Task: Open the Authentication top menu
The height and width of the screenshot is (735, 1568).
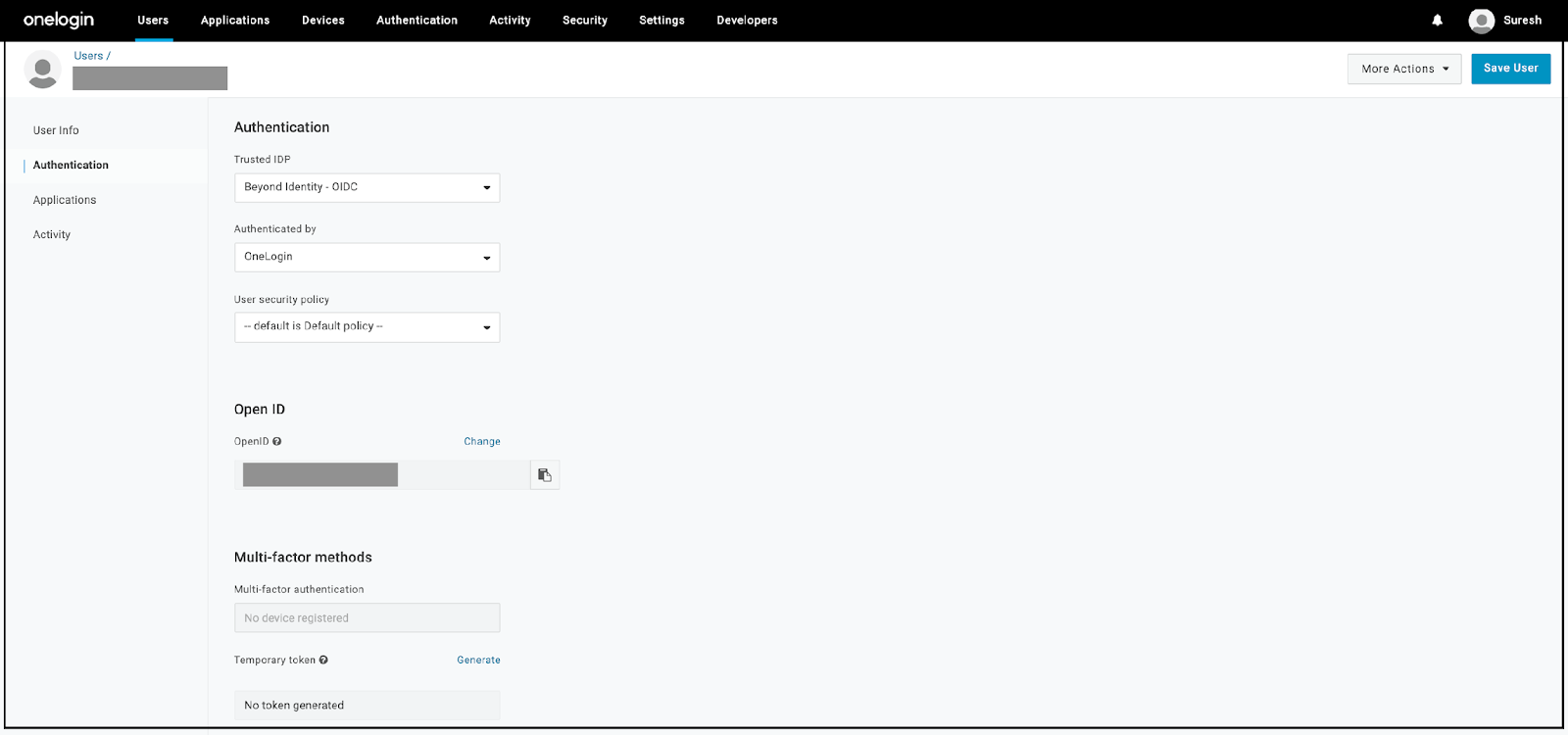Action: [416, 20]
